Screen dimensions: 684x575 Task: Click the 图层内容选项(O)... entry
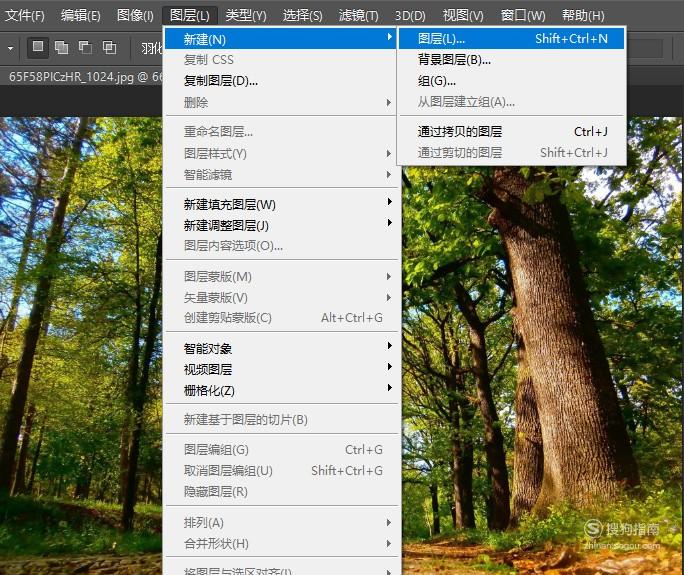tap(281, 246)
